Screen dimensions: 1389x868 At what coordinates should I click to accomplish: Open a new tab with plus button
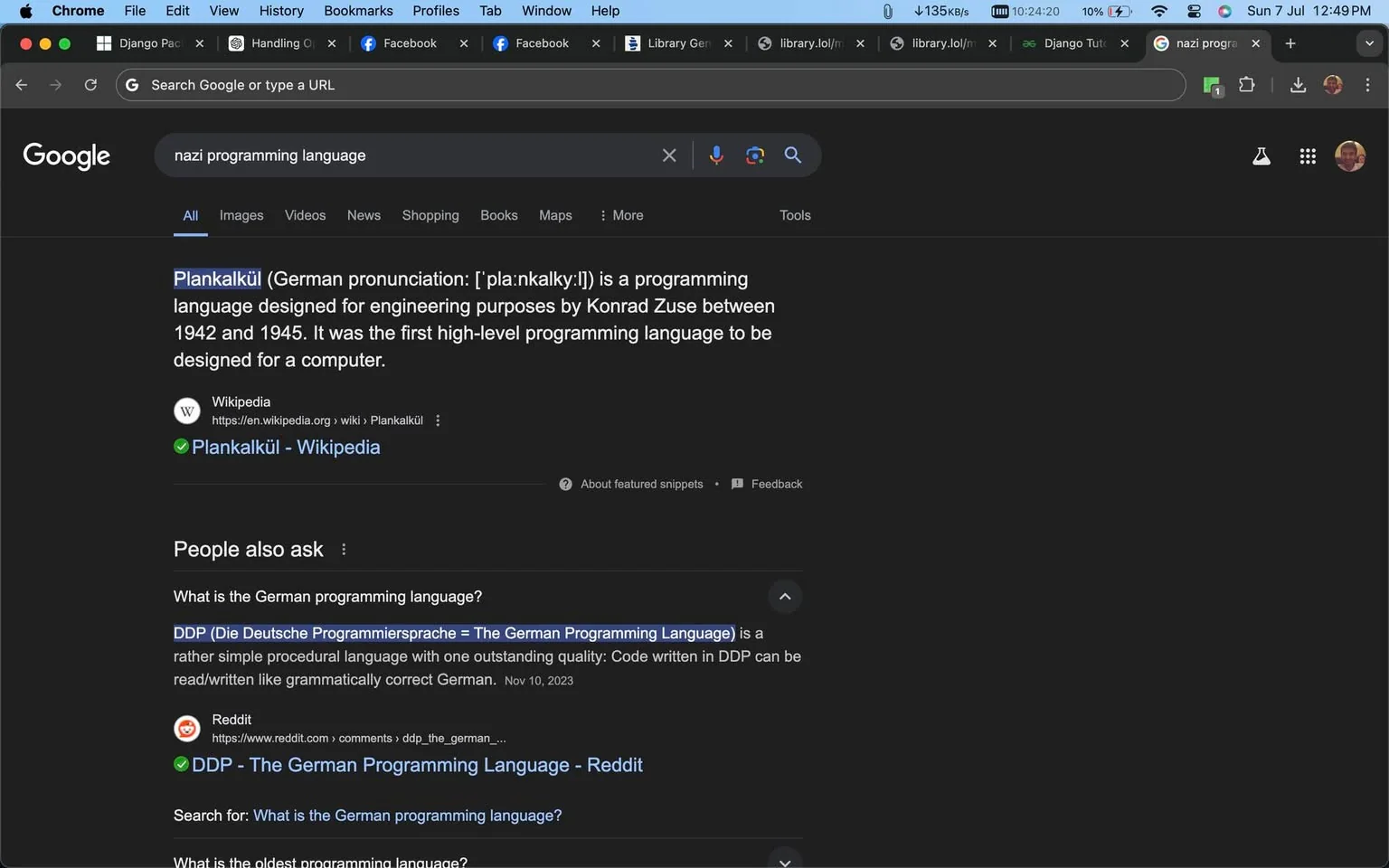coord(1290,43)
